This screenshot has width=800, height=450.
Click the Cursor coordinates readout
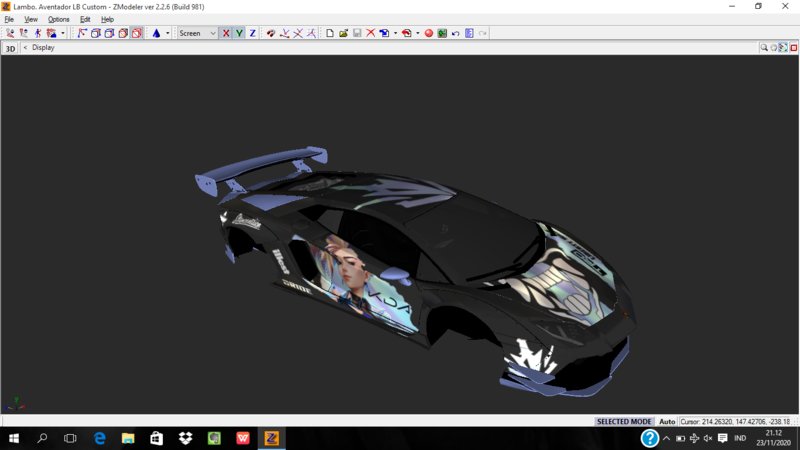(x=735, y=421)
